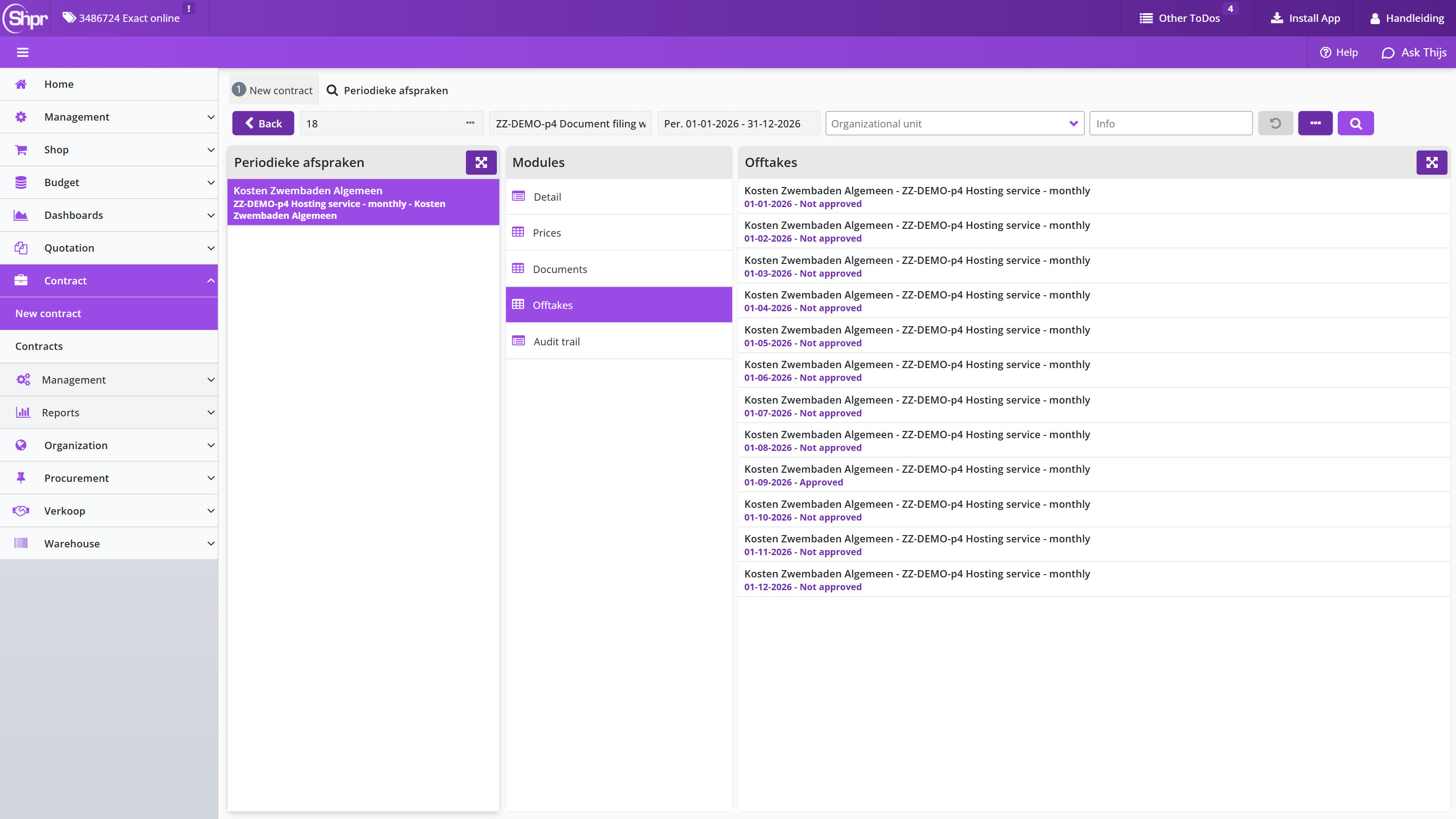Image resolution: width=1456 pixels, height=819 pixels.
Task: Click Install App
Action: click(x=1305, y=18)
